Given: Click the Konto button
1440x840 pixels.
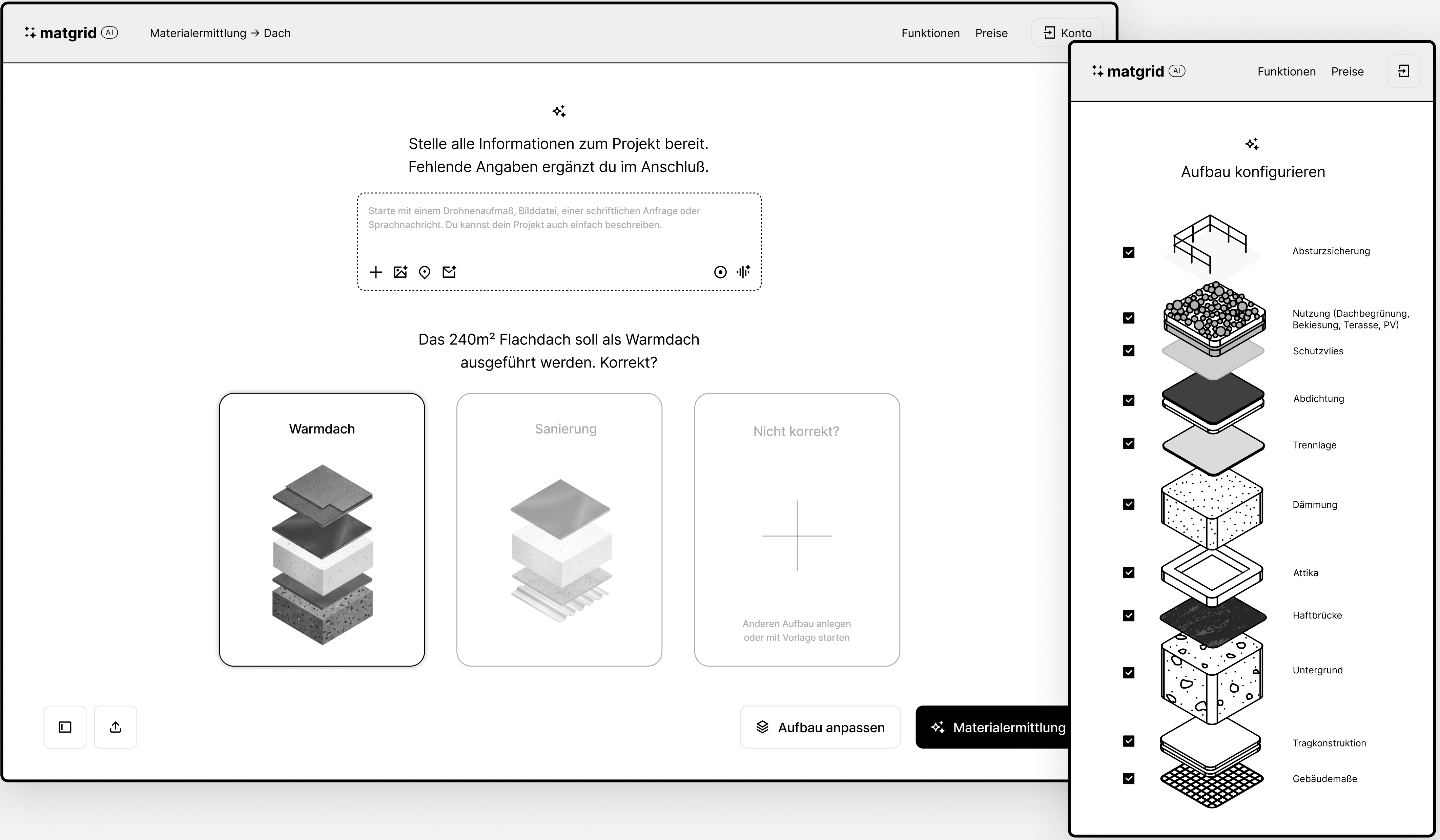Looking at the screenshot, I should pyautogui.click(x=1066, y=32).
